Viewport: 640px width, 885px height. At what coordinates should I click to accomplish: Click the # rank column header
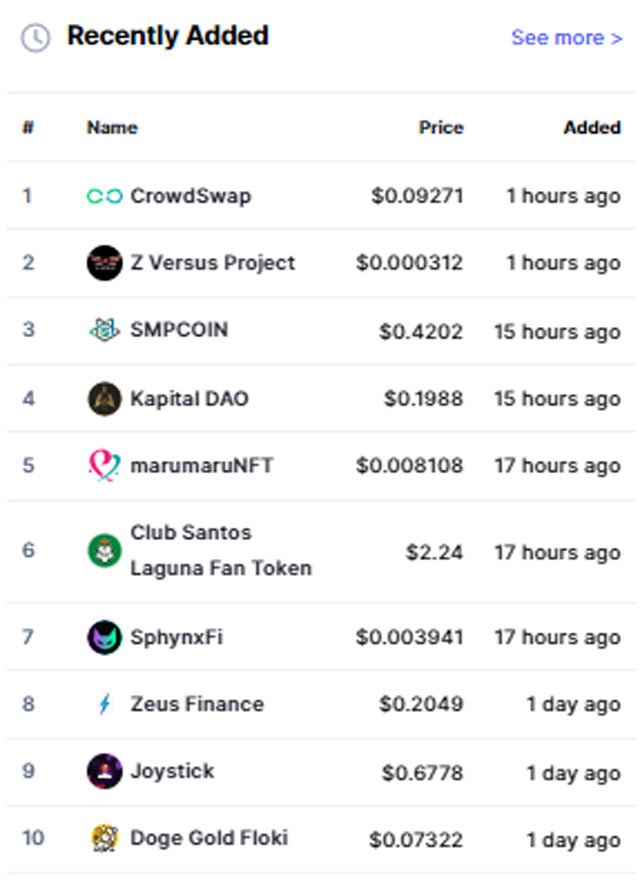click(28, 128)
